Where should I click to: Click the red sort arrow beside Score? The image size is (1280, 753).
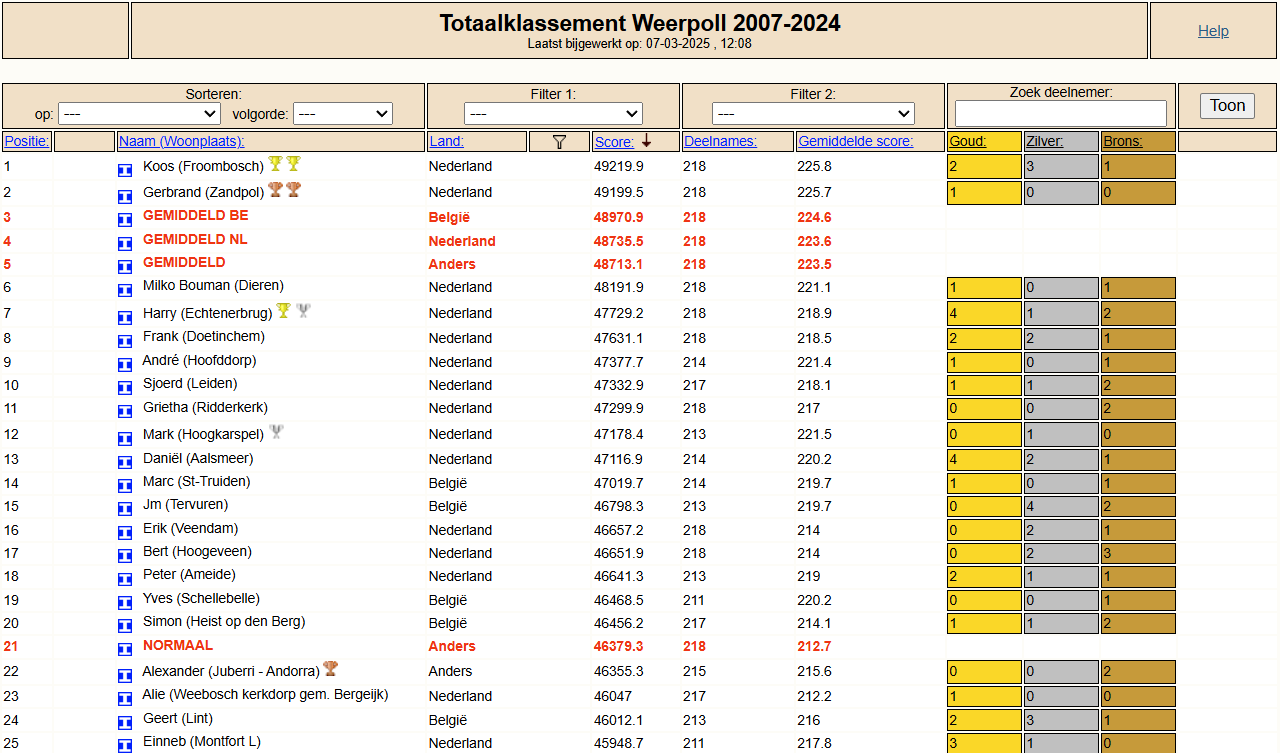[646, 141]
